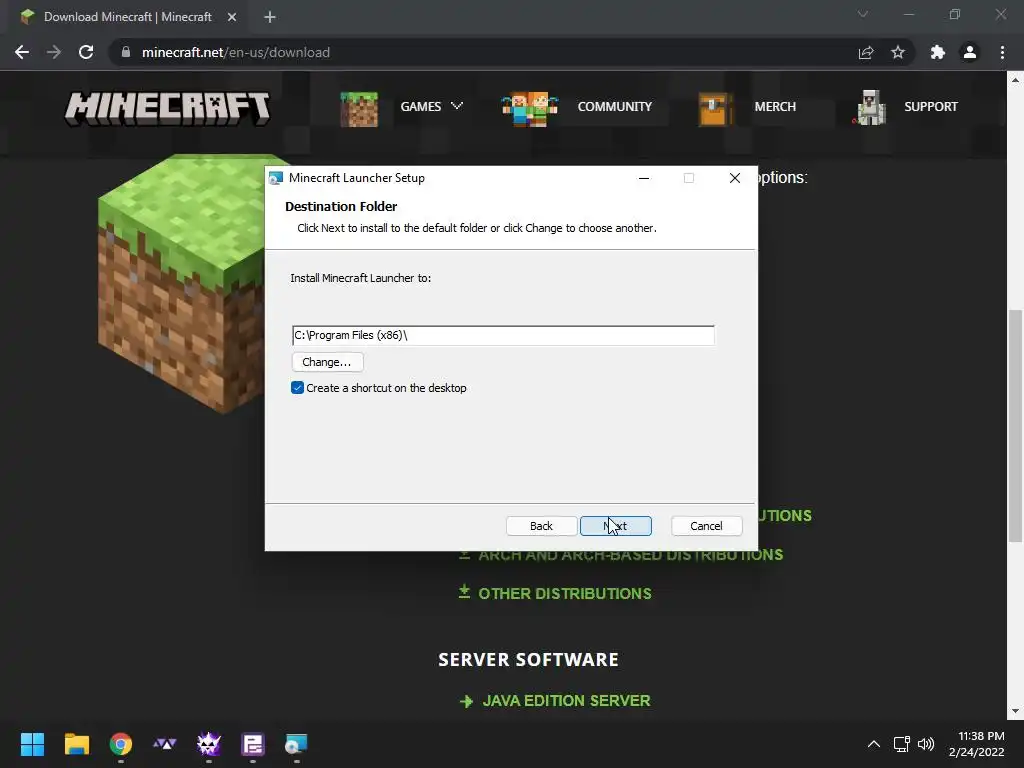Cancel the Minecraft Launcher Setup
The height and width of the screenshot is (768, 1024).
tap(707, 526)
